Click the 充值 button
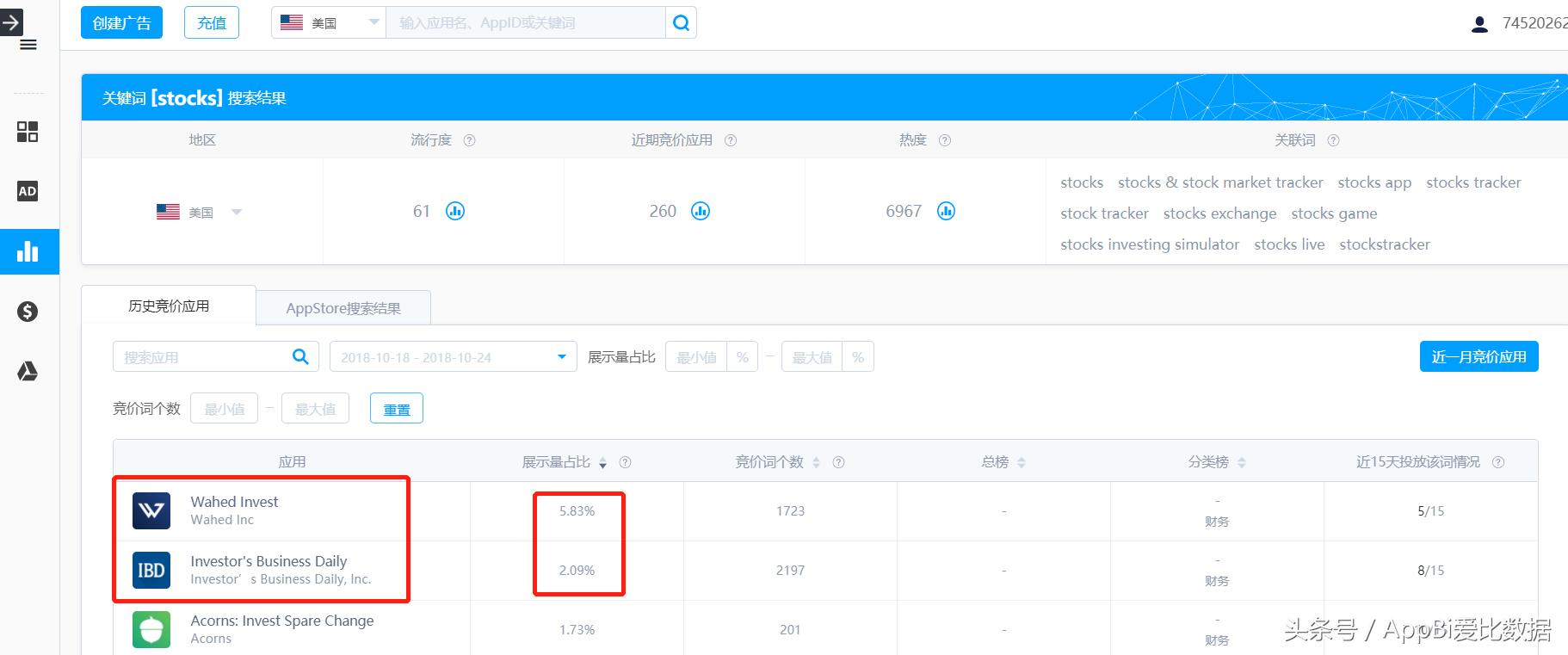The height and width of the screenshot is (655, 1568). 212,23
